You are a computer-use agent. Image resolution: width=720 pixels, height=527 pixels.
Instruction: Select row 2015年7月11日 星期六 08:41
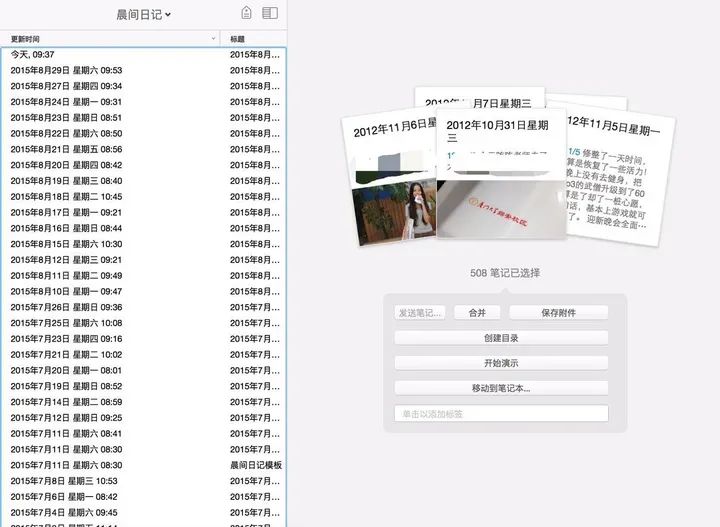click(x=144, y=434)
